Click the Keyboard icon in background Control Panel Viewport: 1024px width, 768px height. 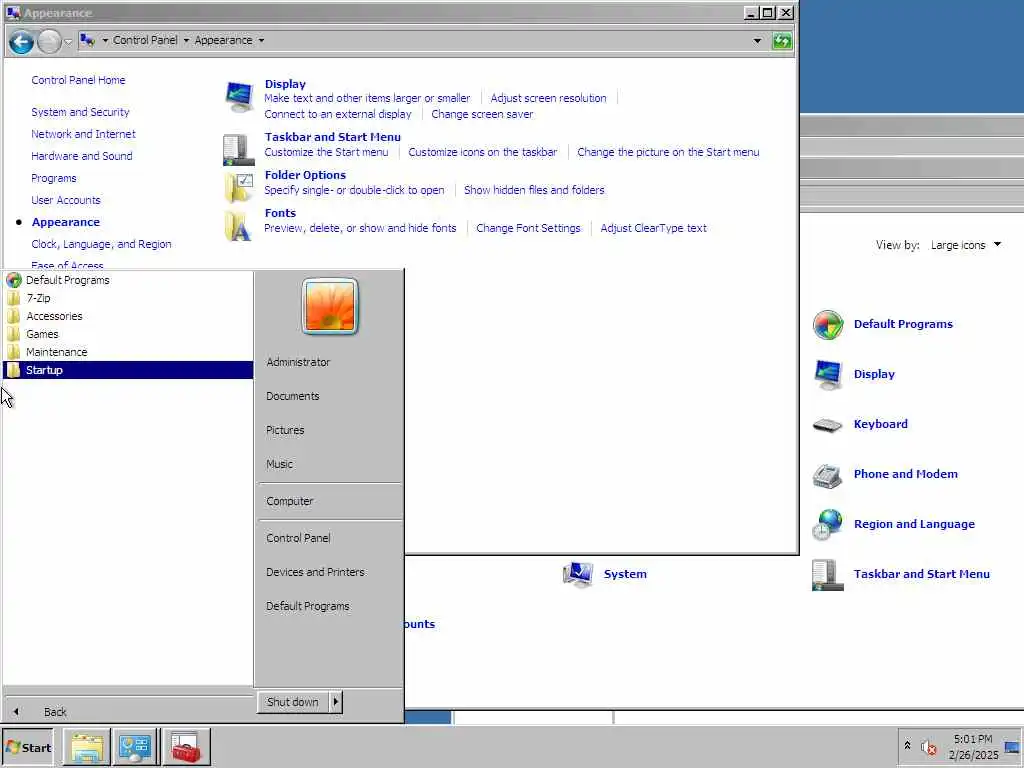[828, 425]
